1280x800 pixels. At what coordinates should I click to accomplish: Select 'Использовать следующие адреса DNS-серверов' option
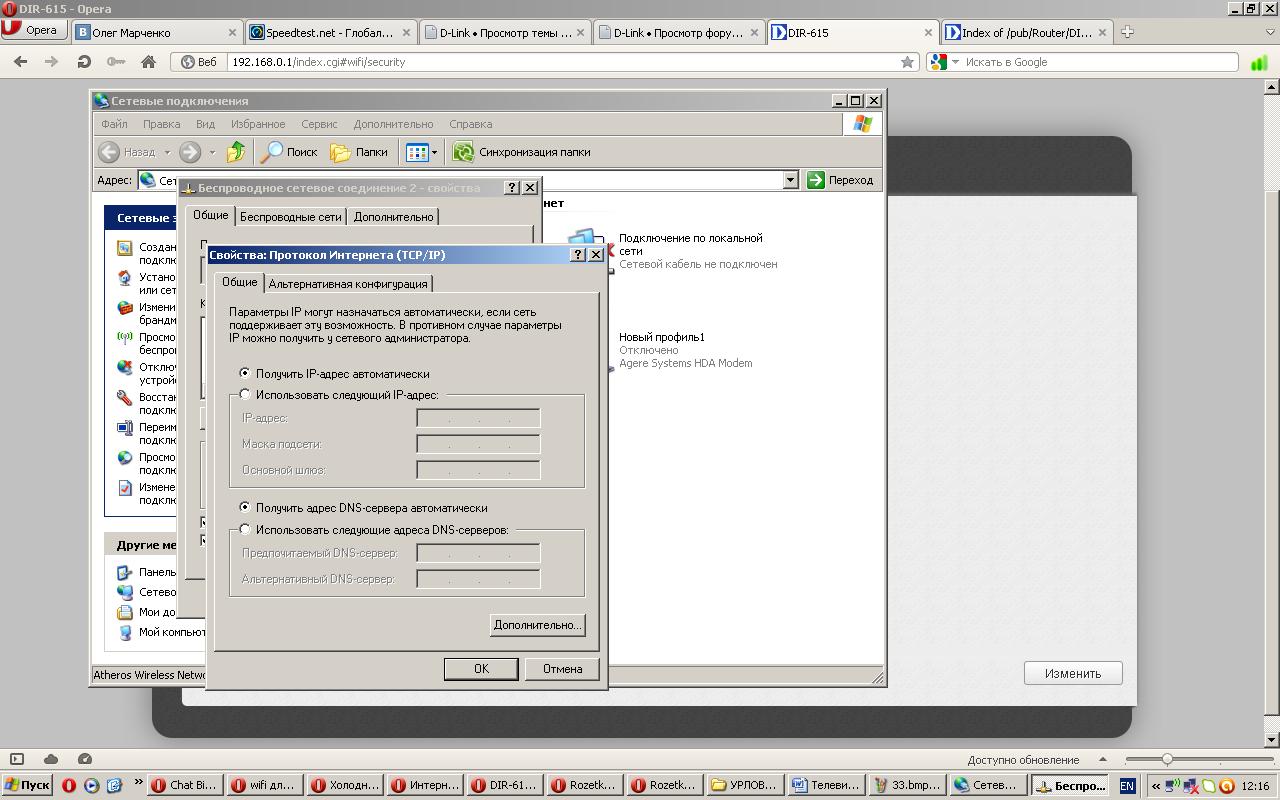245,530
